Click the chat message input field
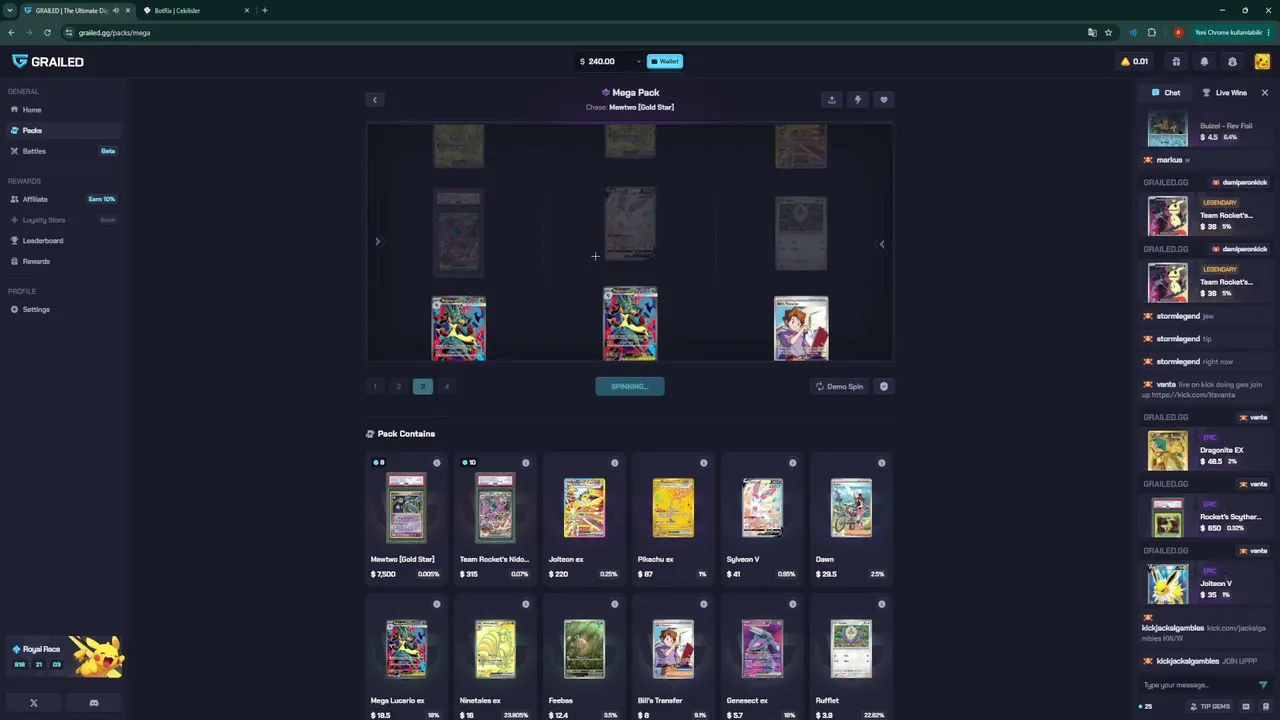 click(1197, 685)
